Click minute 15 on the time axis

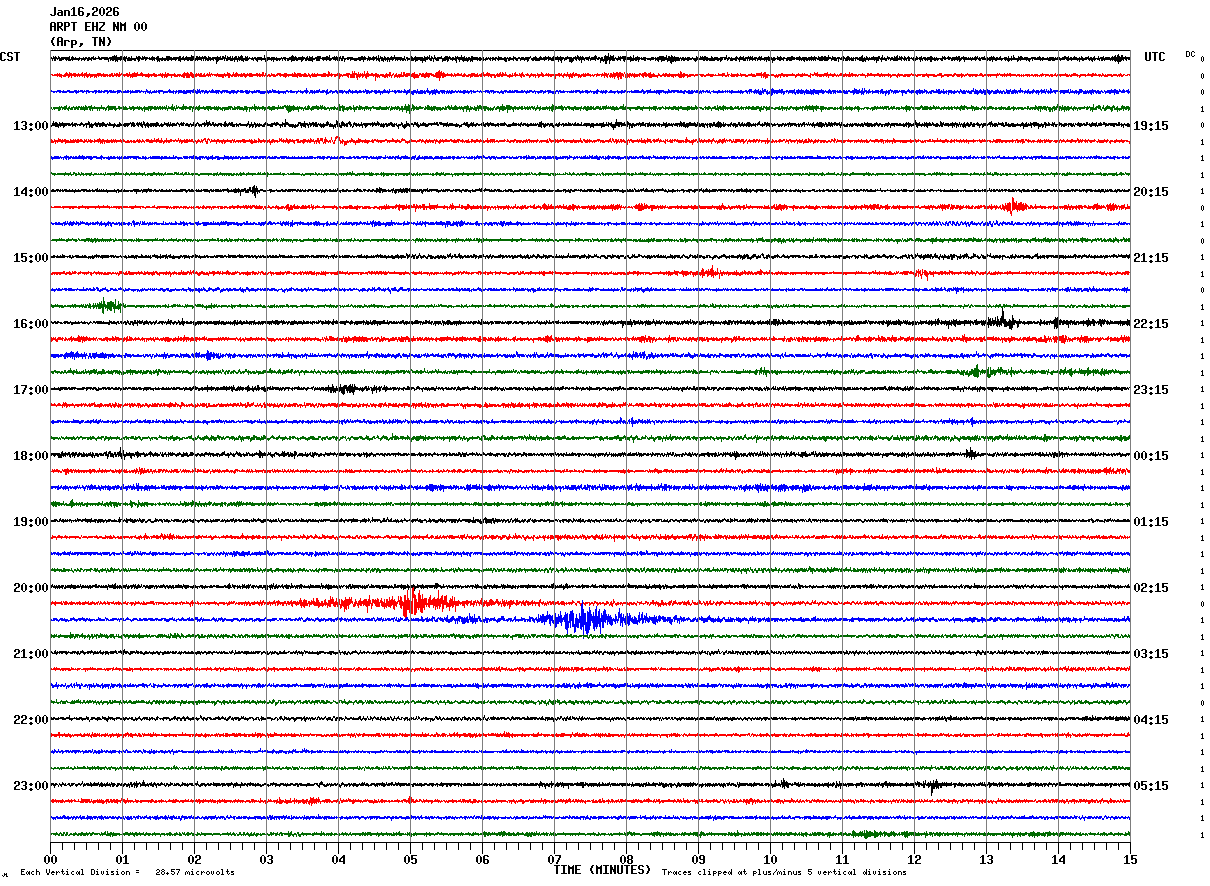click(x=1130, y=859)
